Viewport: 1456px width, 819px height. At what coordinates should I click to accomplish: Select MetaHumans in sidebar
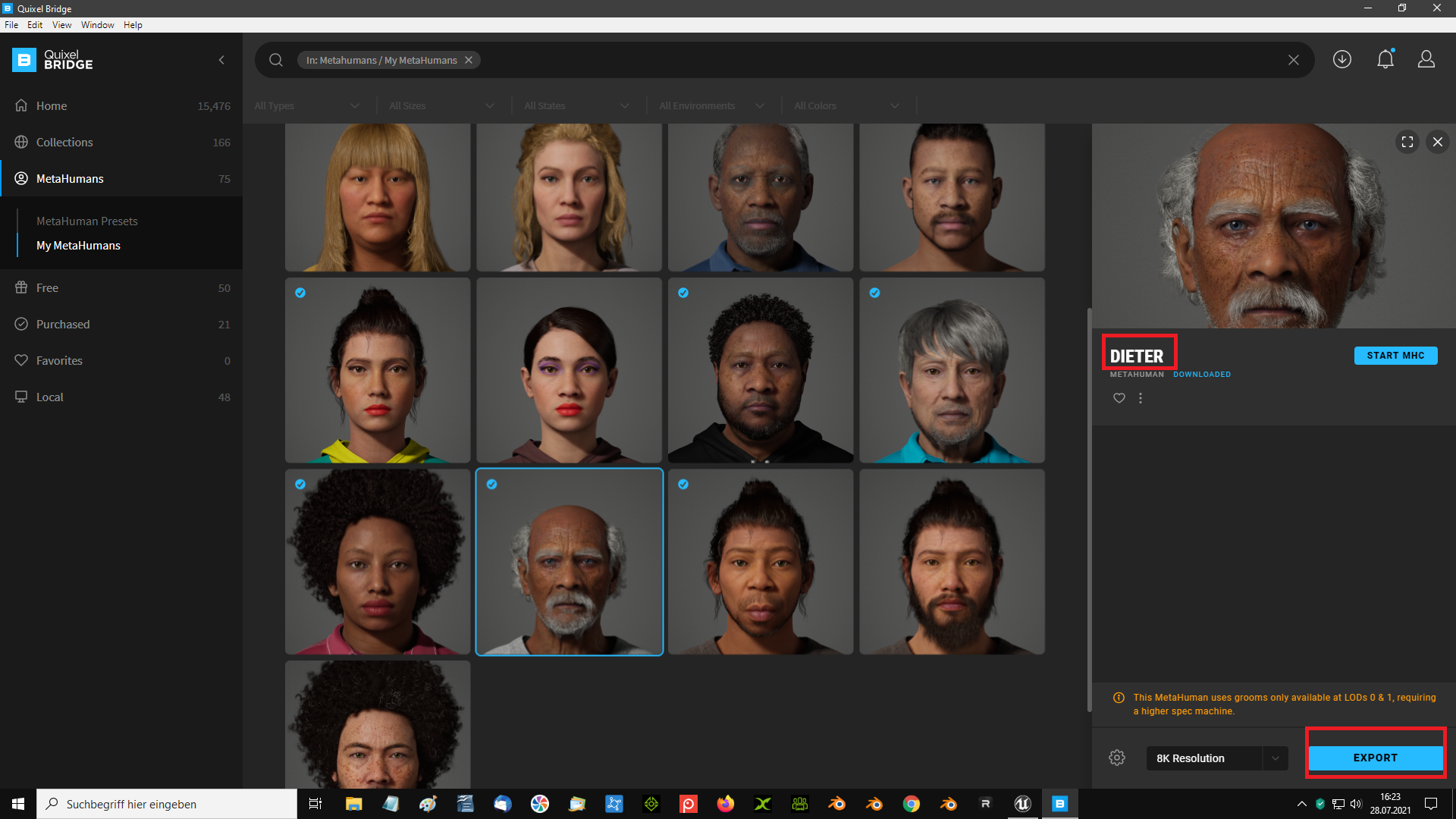121,178
